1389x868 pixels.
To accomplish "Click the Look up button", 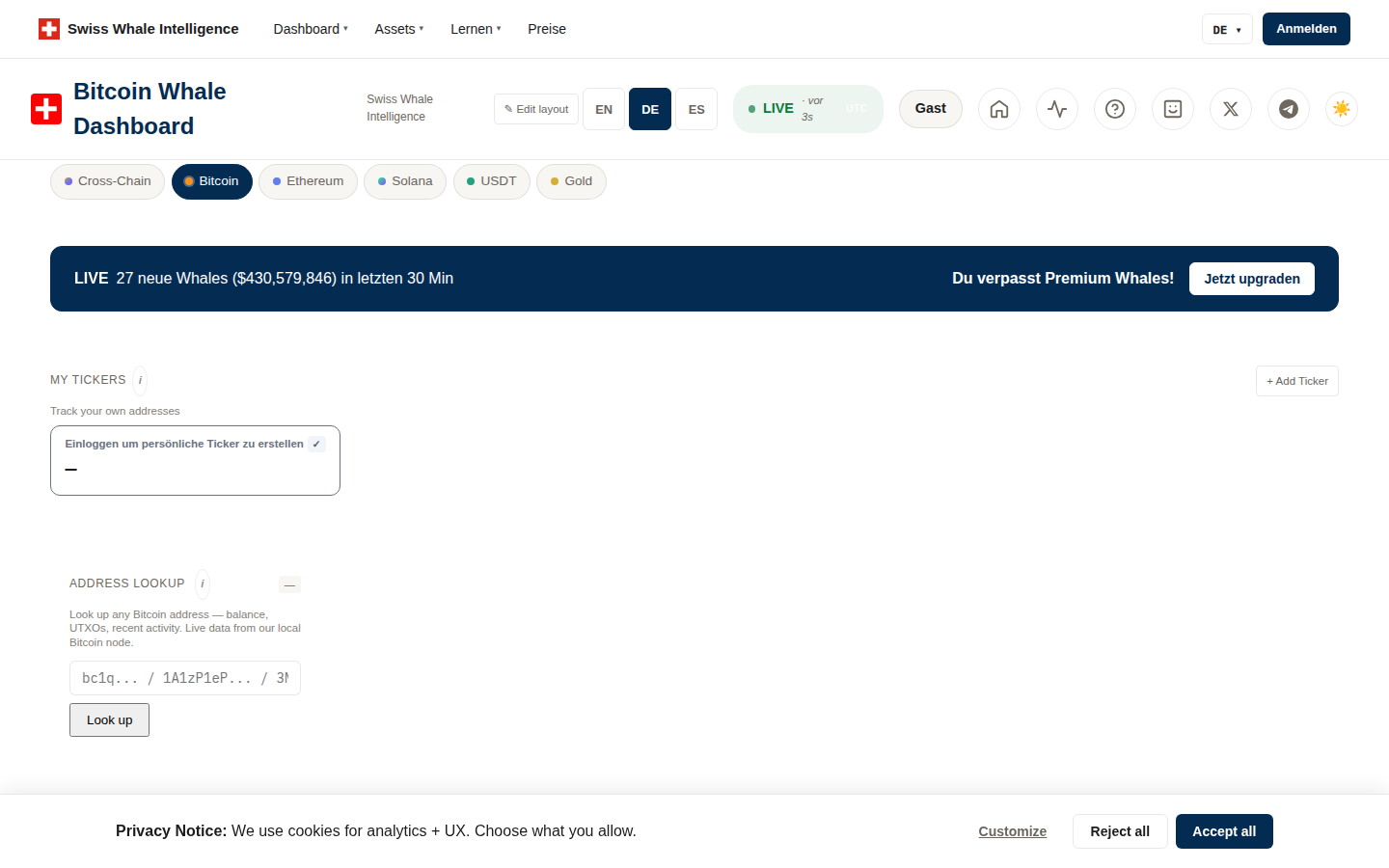I will point(109,720).
